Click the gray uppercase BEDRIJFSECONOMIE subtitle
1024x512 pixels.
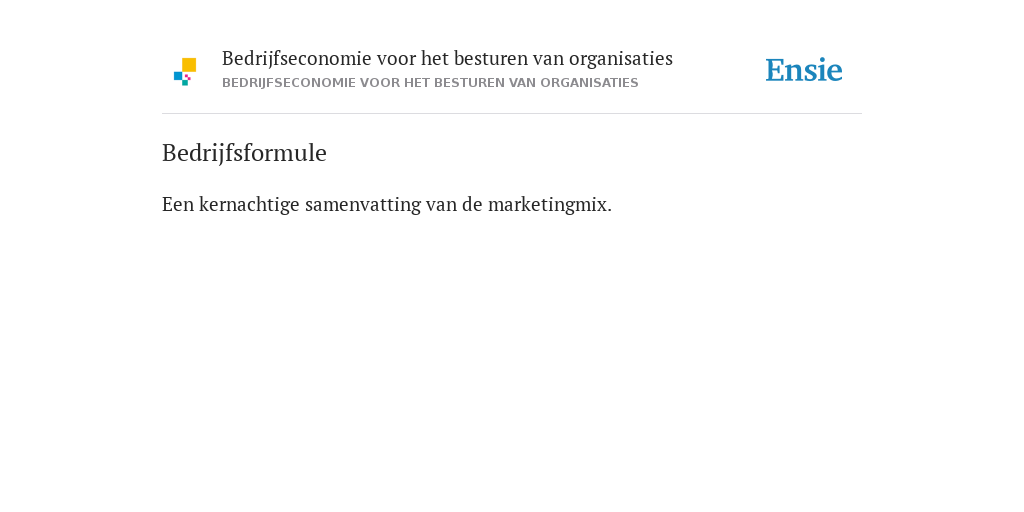pyautogui.click(x=430, y=83)
